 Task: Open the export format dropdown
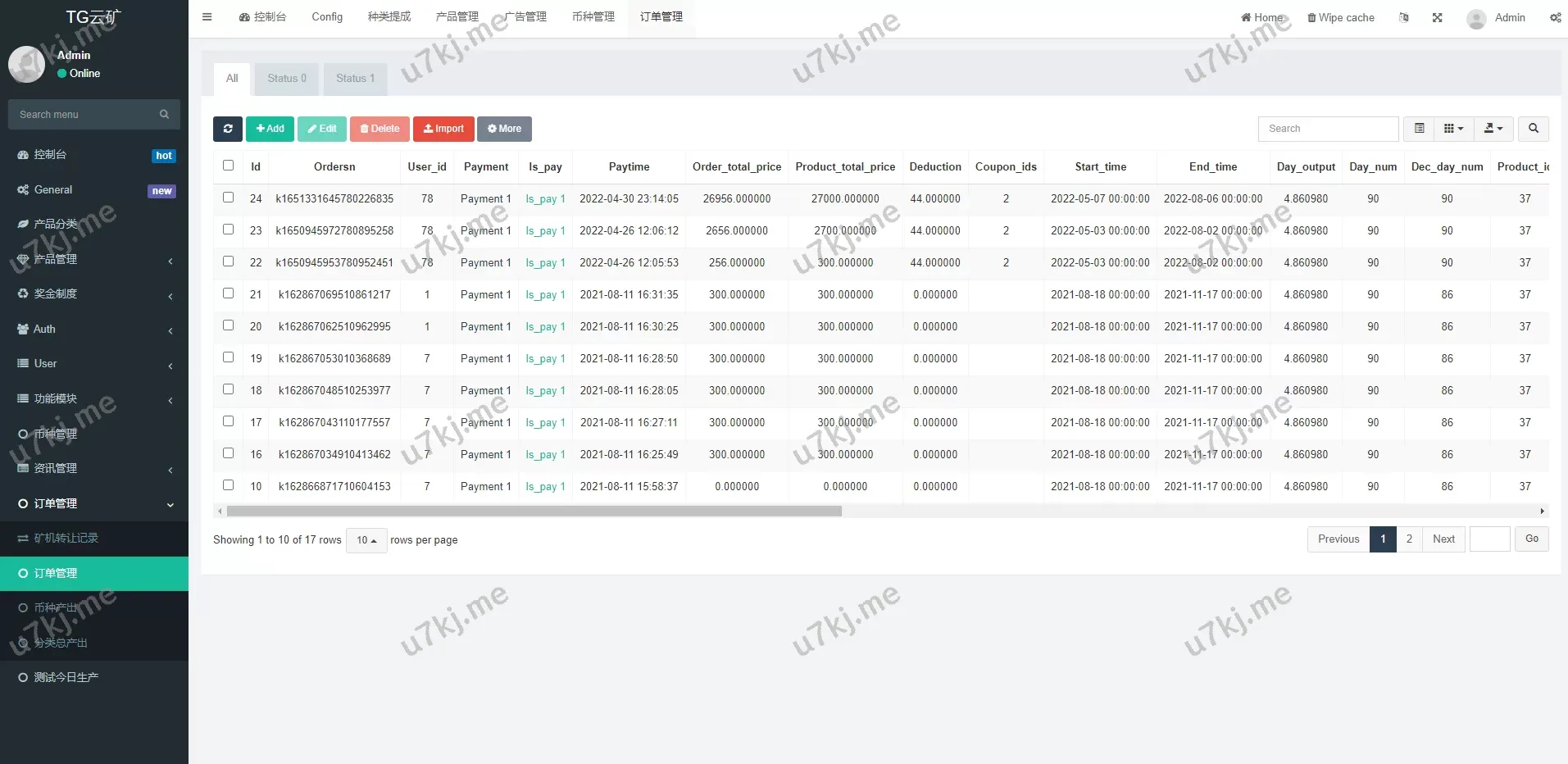point(1492,129)
